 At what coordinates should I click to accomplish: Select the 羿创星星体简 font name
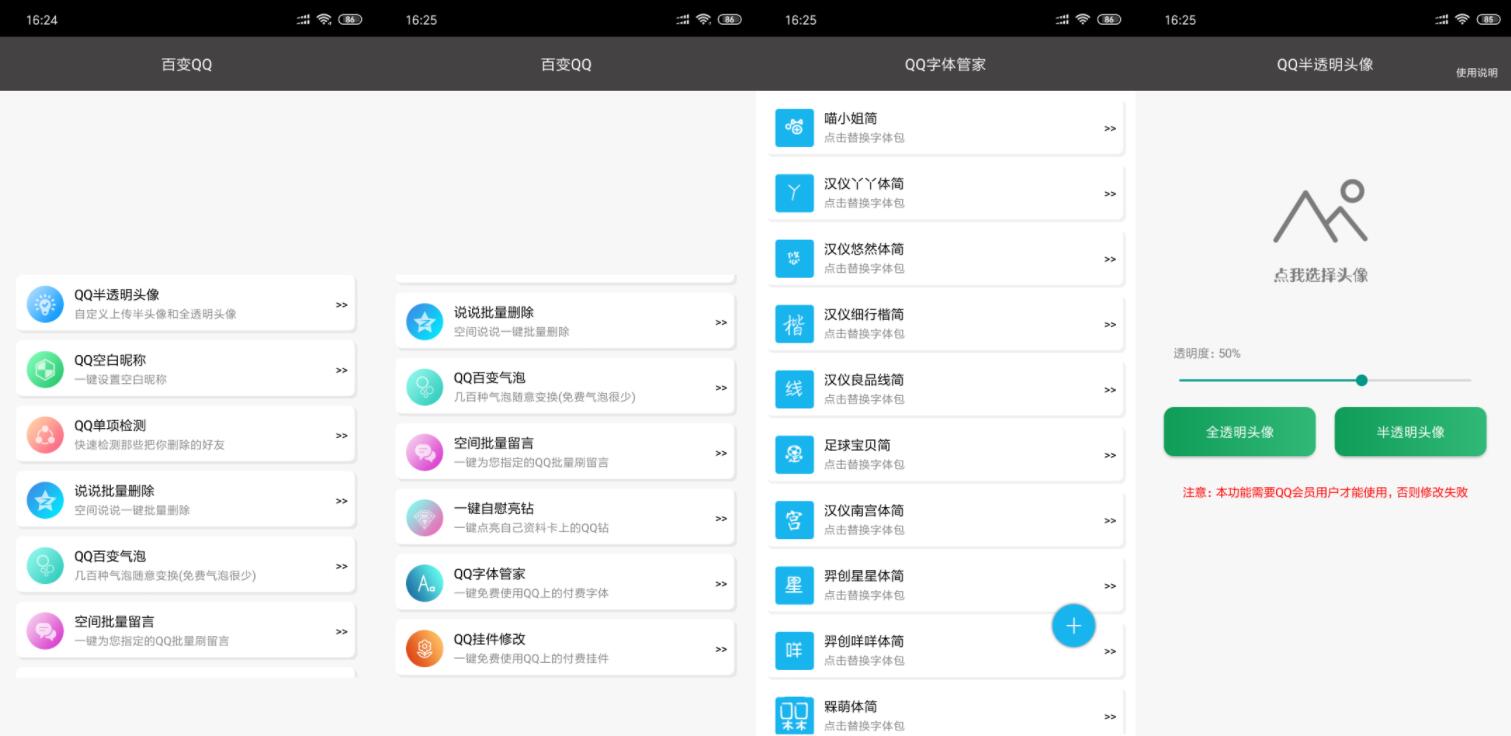(x=864, y=576)
